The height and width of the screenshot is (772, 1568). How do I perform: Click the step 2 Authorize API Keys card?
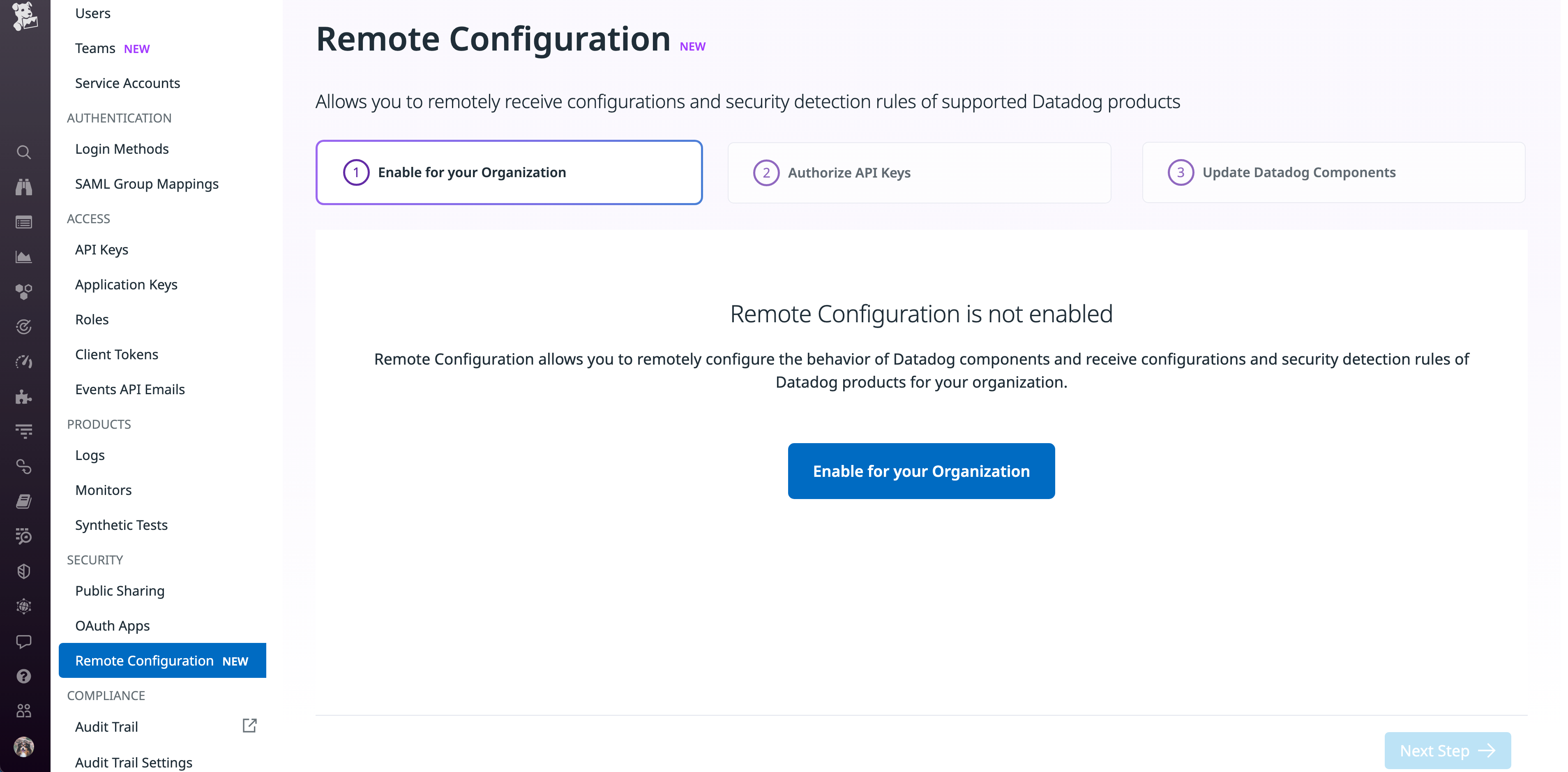(x=919, y=172)
